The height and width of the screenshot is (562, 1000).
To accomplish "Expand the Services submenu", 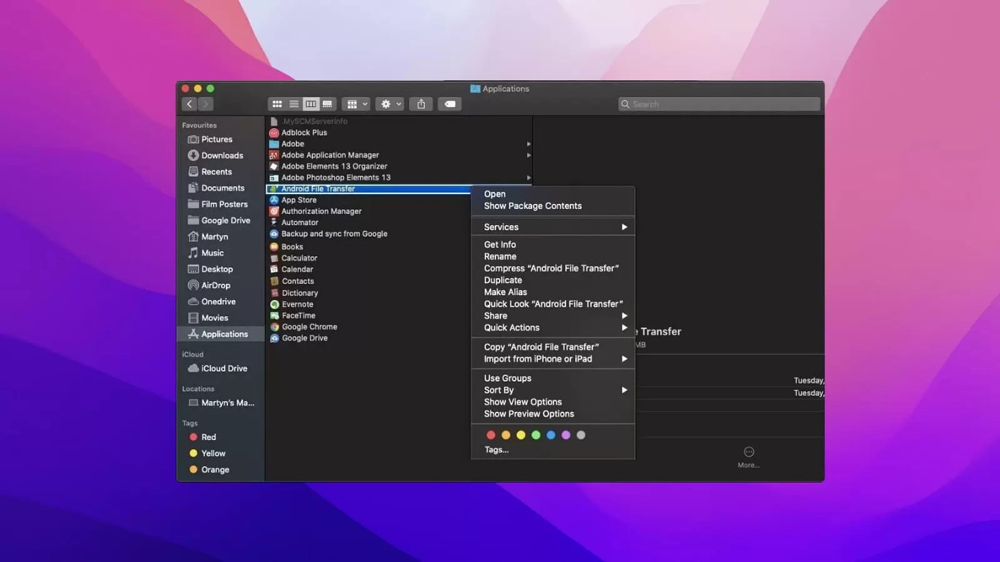I will [x=553, y=227].
